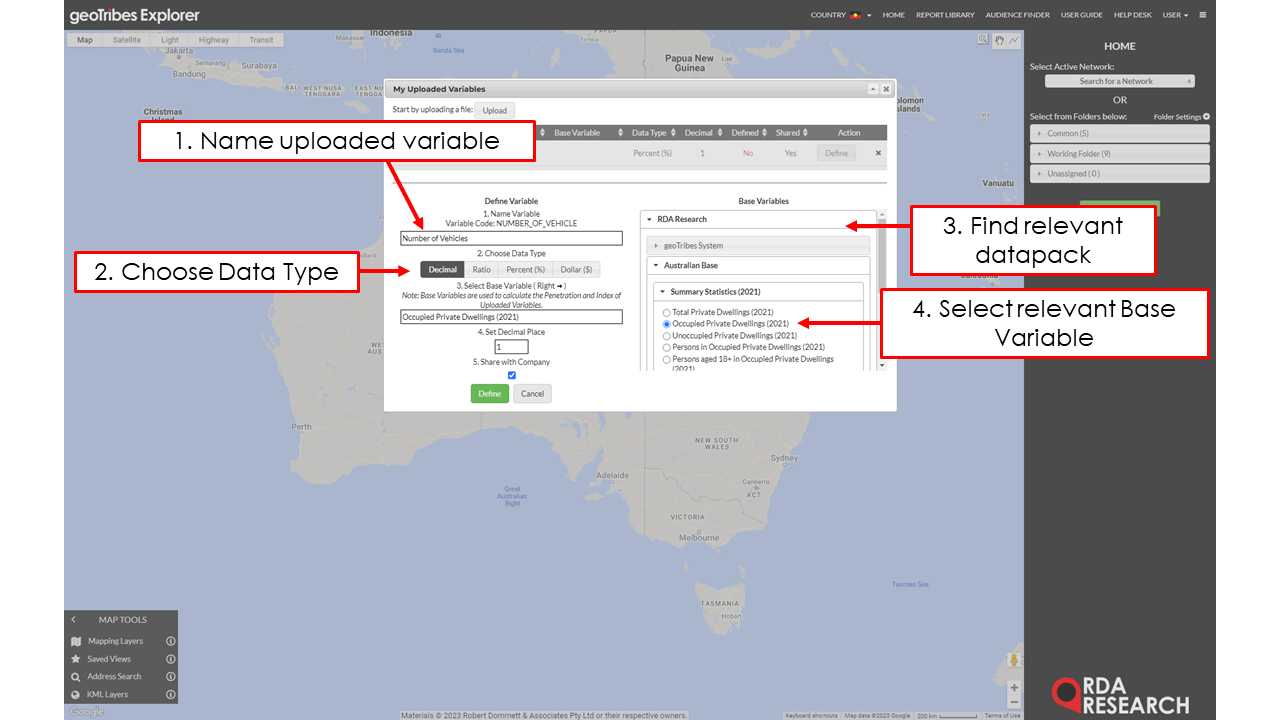Image resolution: width=1280 pixels, height=720 pixels.
Task: Expand the Common (5) folder
Action: click(1119, 133)
